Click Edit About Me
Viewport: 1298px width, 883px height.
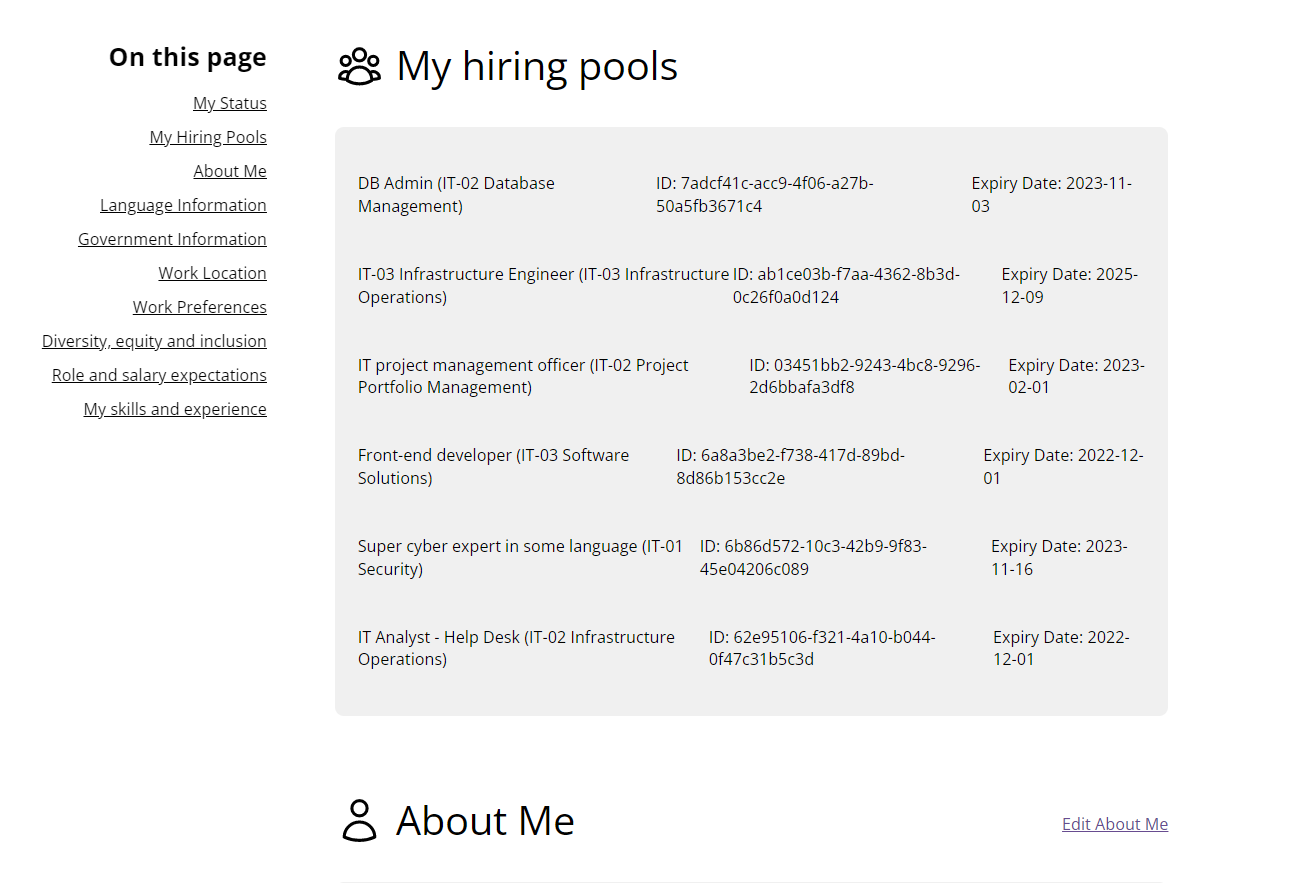click(x=1115, y=823)
